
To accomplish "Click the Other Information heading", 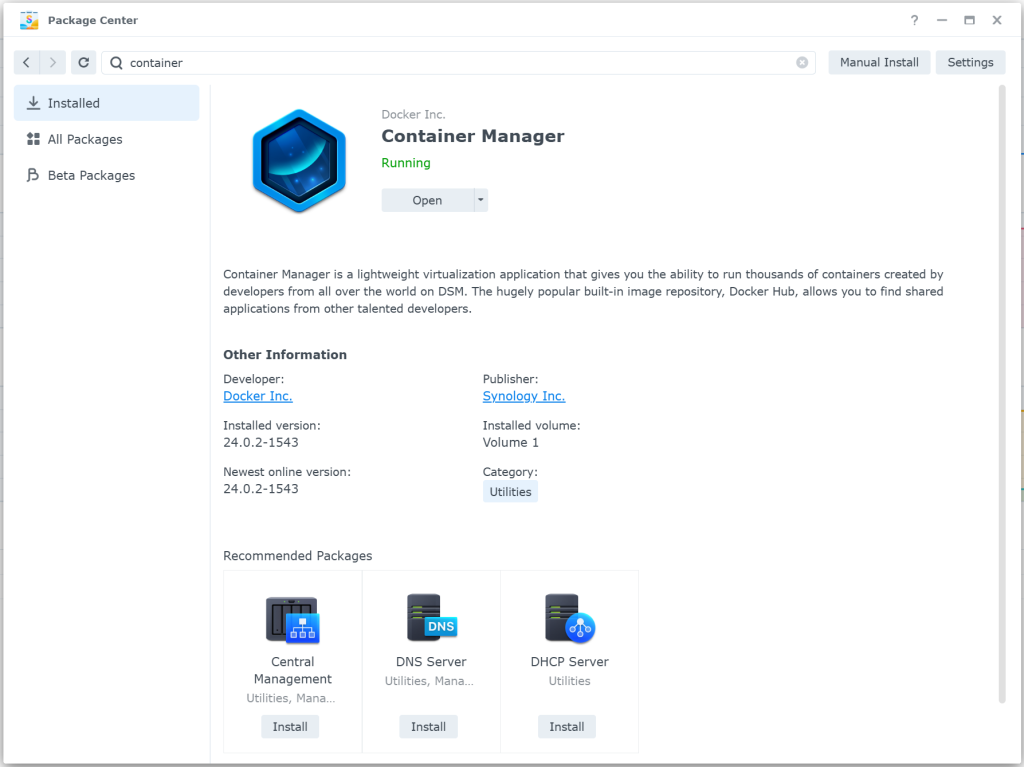I will coord(285,355).
